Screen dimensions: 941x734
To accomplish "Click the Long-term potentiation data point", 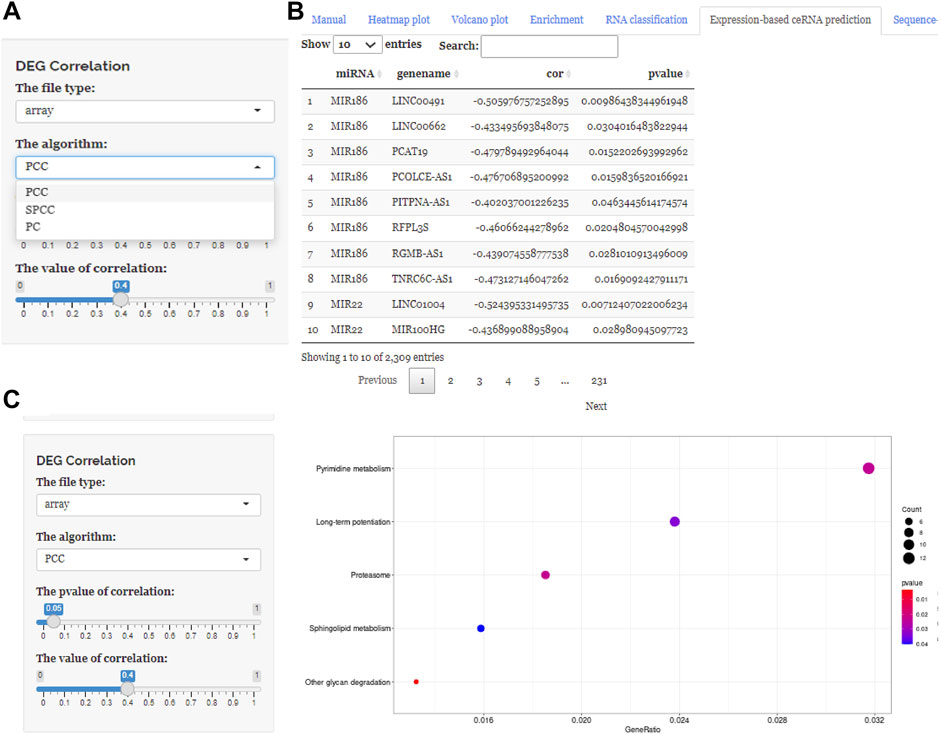I will click(x=675, y=522).
